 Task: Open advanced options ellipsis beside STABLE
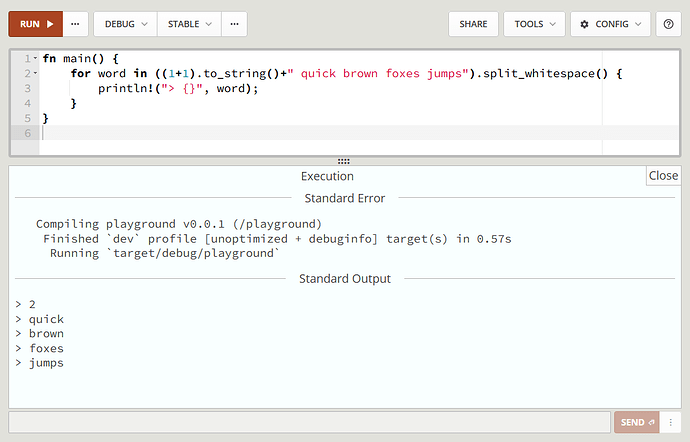pyautogui.click(x=235, y=24)
